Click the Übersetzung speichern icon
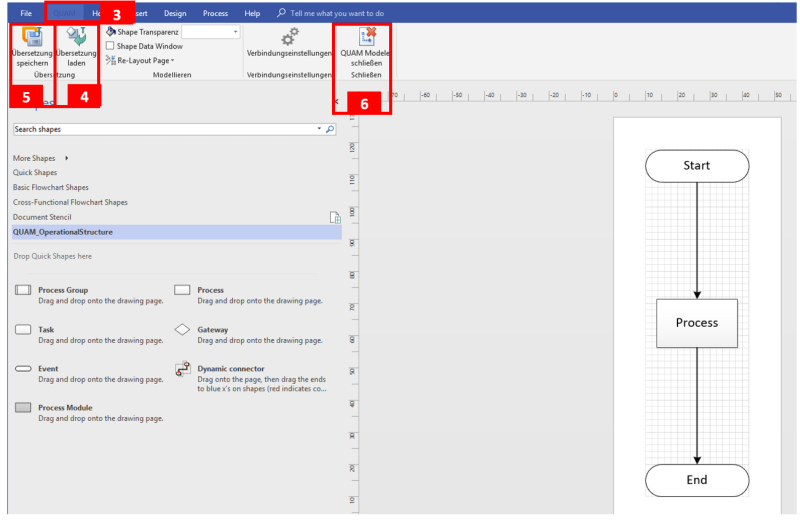 [32, 37]
